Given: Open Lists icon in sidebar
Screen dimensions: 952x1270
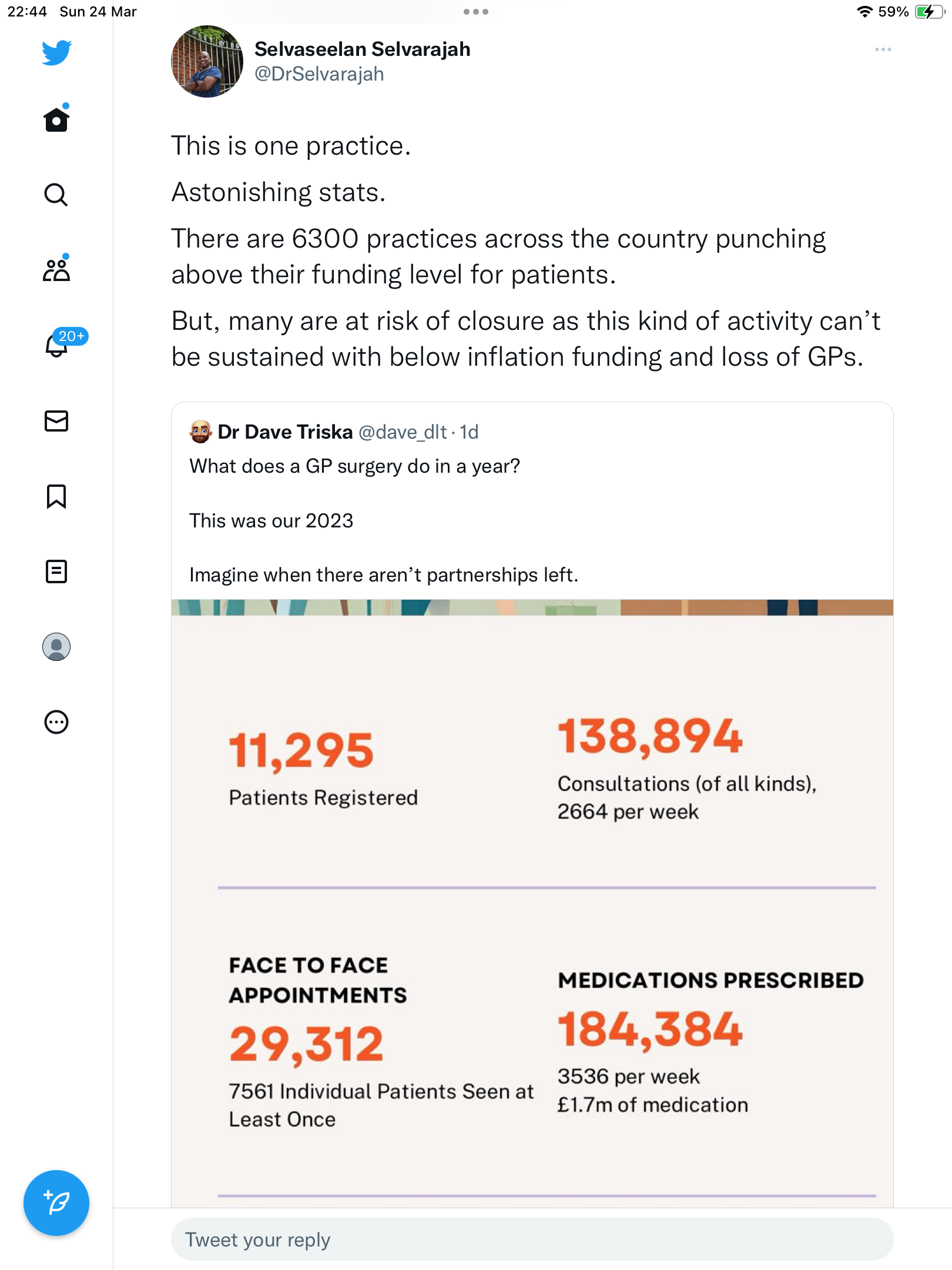Looking at the screenshot, I should 56,571.
